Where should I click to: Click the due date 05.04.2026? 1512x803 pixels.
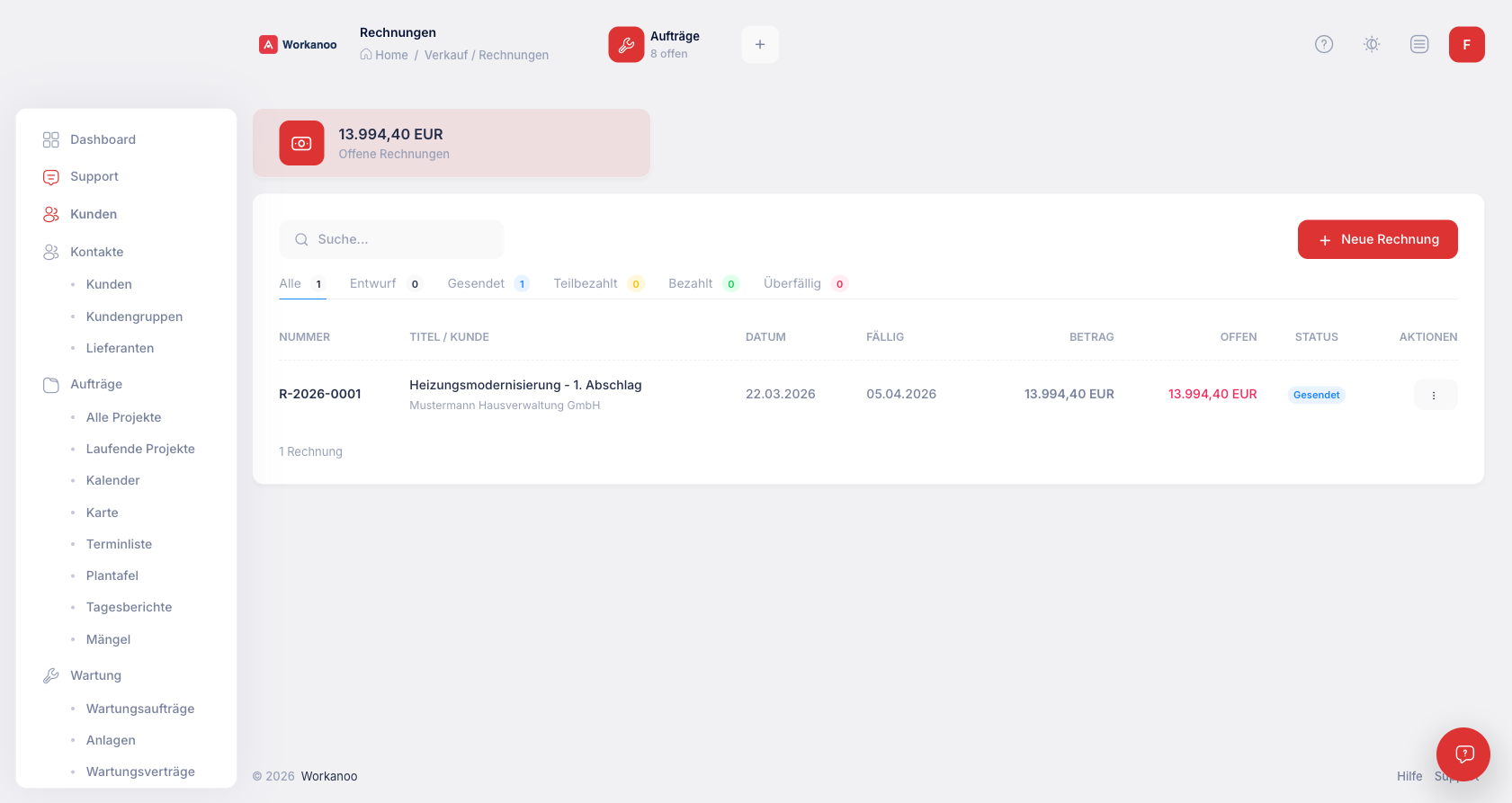[x=901, y=394]
